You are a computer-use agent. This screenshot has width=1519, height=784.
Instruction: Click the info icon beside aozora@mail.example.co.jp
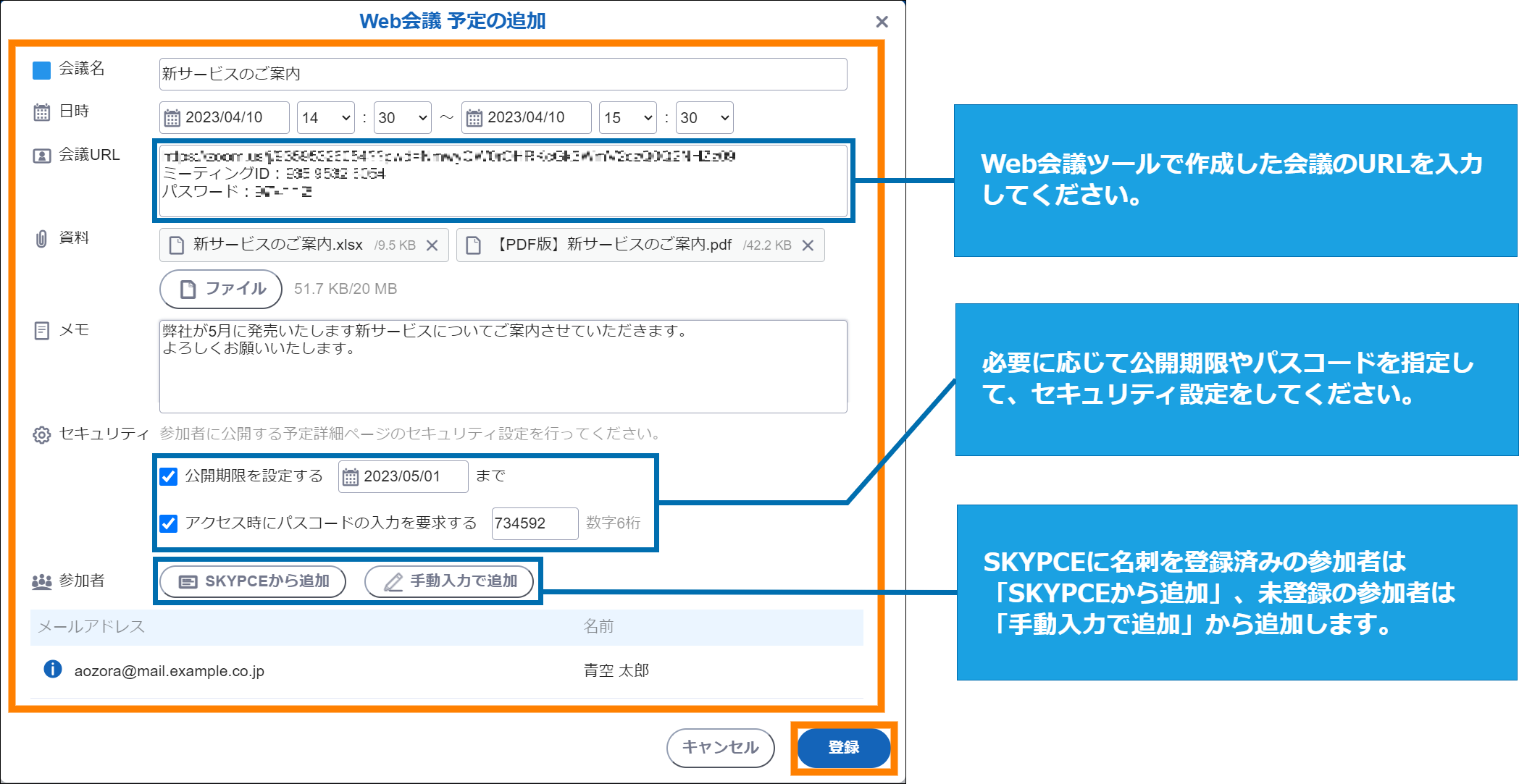coord(53,669)
